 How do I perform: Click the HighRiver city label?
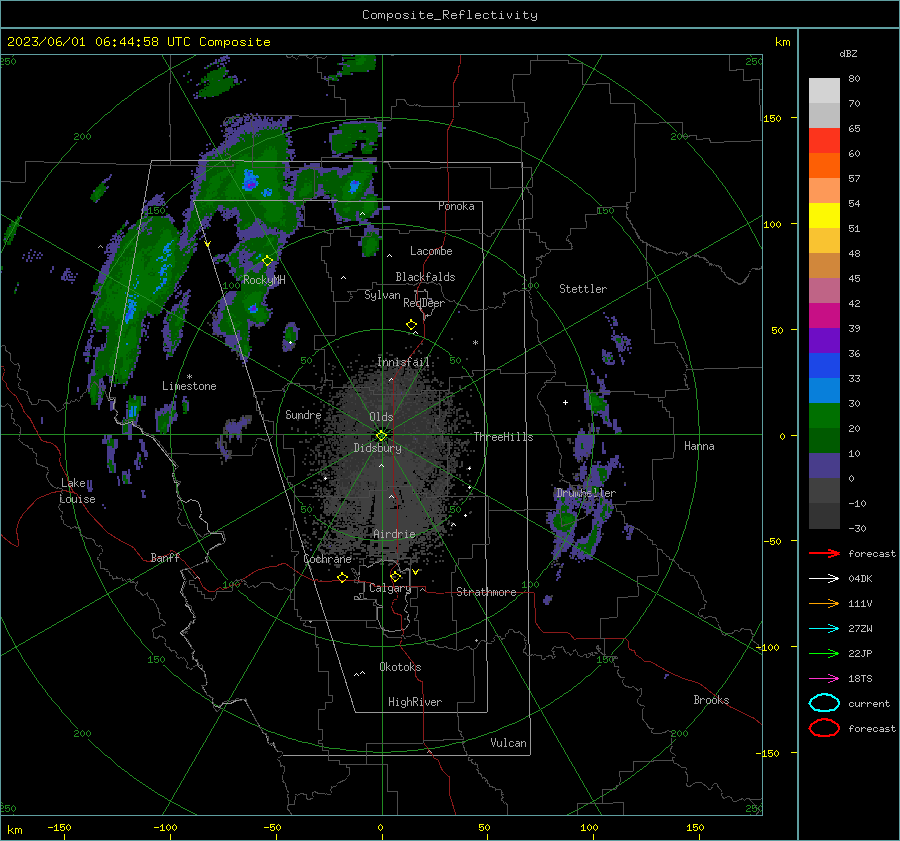(x=415, y=703)
